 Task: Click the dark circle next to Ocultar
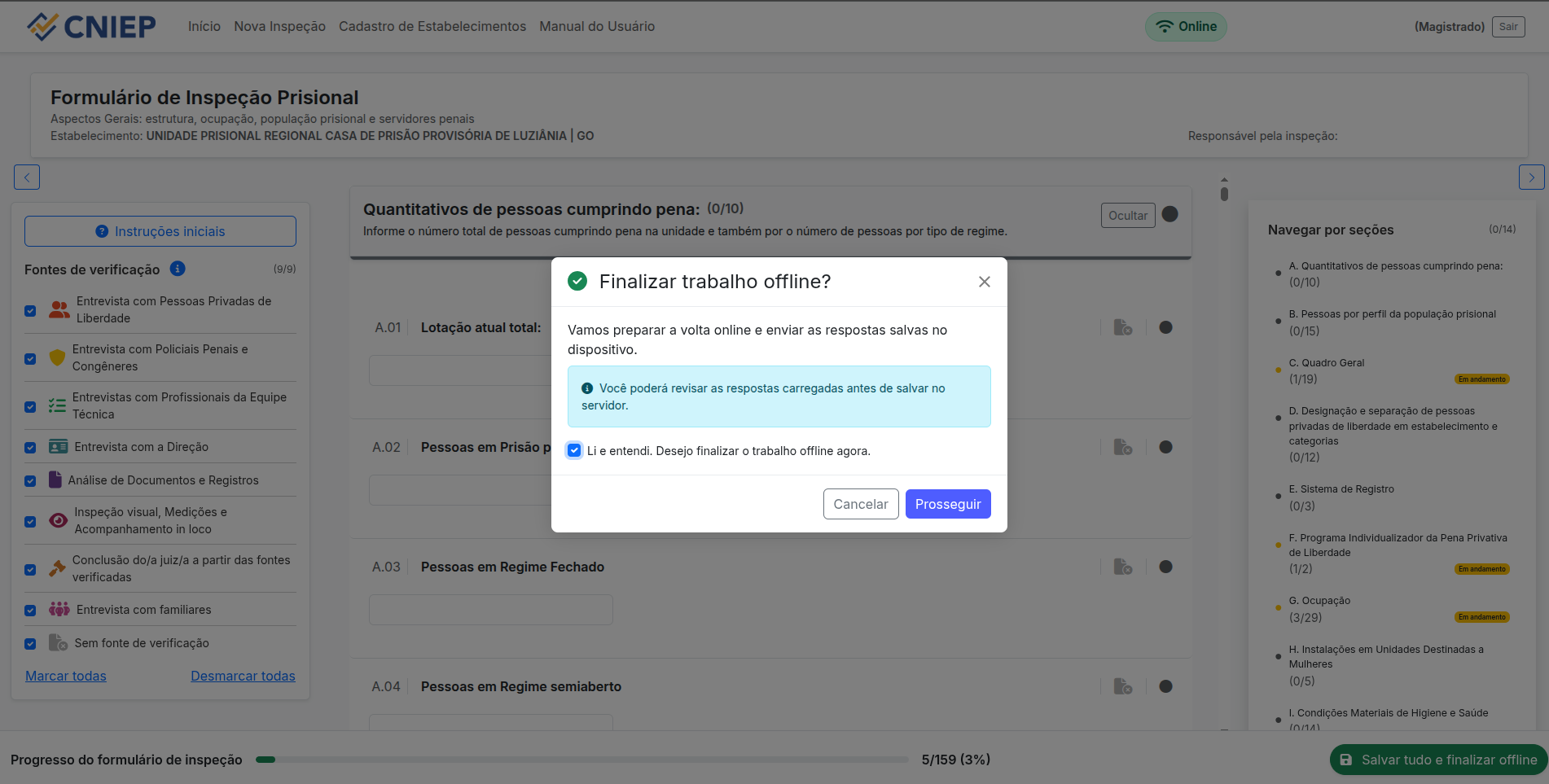1169,214
